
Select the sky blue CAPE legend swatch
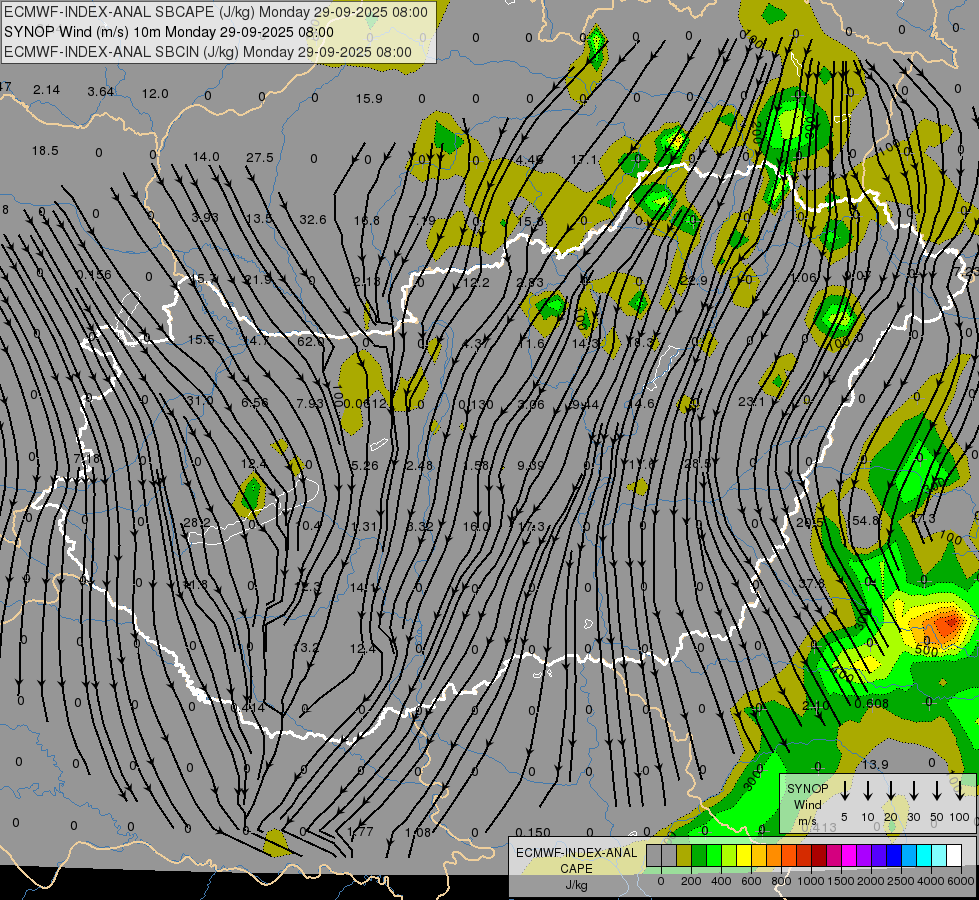click(909, 856)
